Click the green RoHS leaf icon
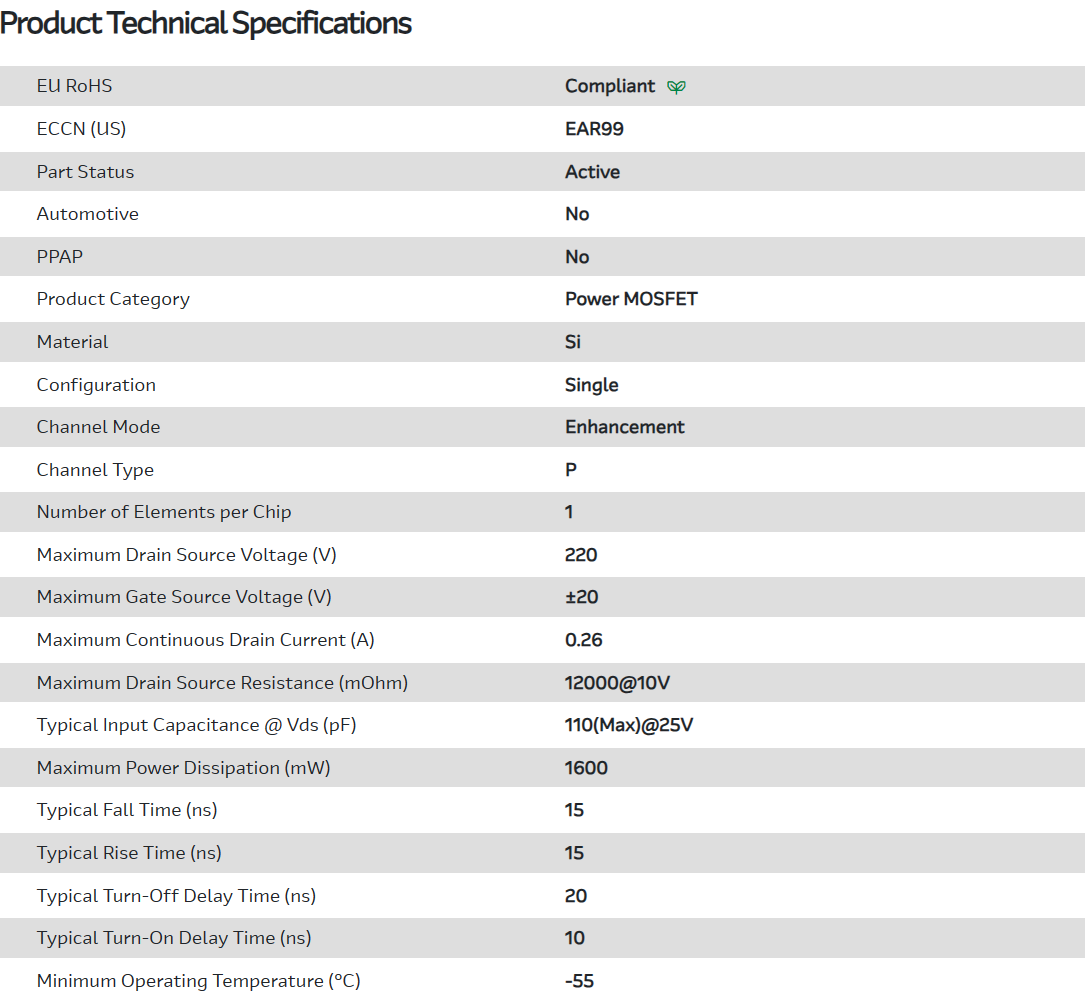 677,87
